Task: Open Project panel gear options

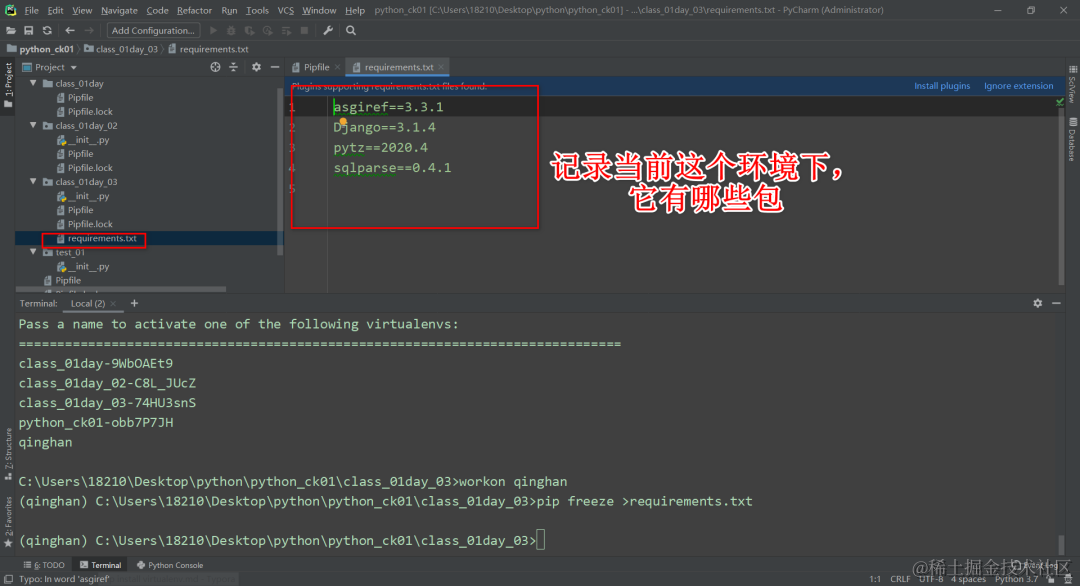Action: (x=256, y=67)
